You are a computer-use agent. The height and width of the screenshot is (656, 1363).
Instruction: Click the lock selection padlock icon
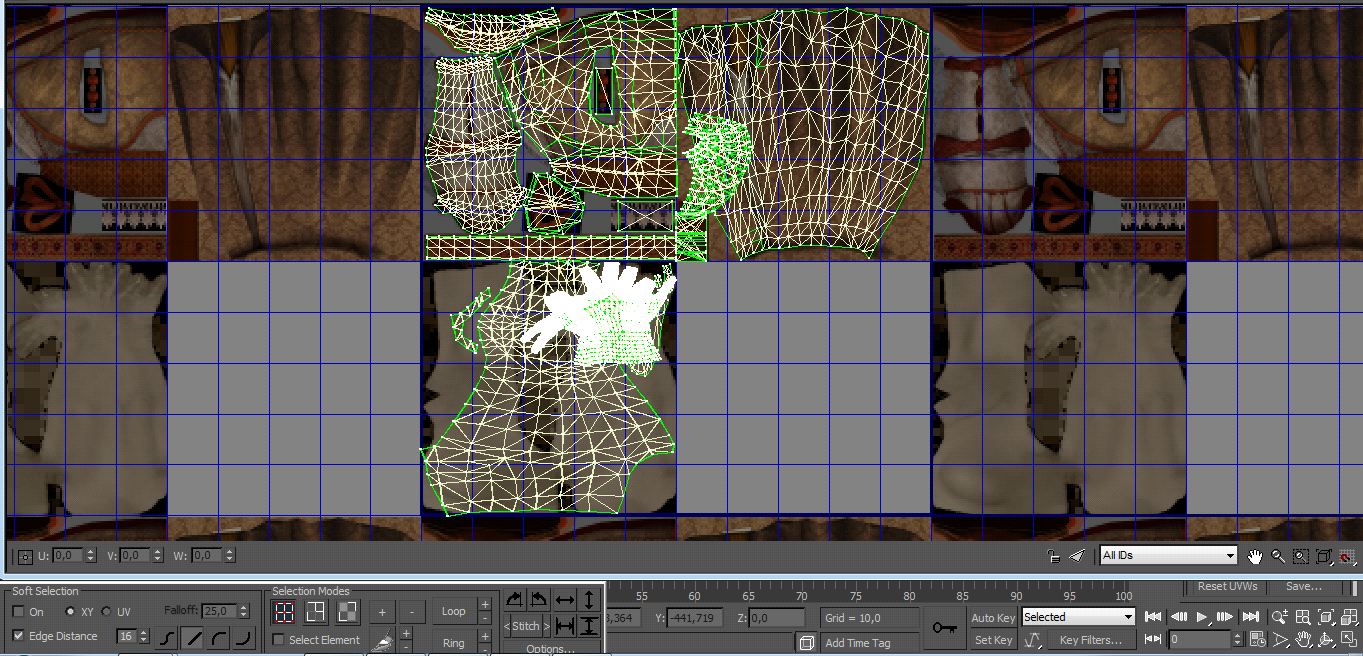point(1053,556)
